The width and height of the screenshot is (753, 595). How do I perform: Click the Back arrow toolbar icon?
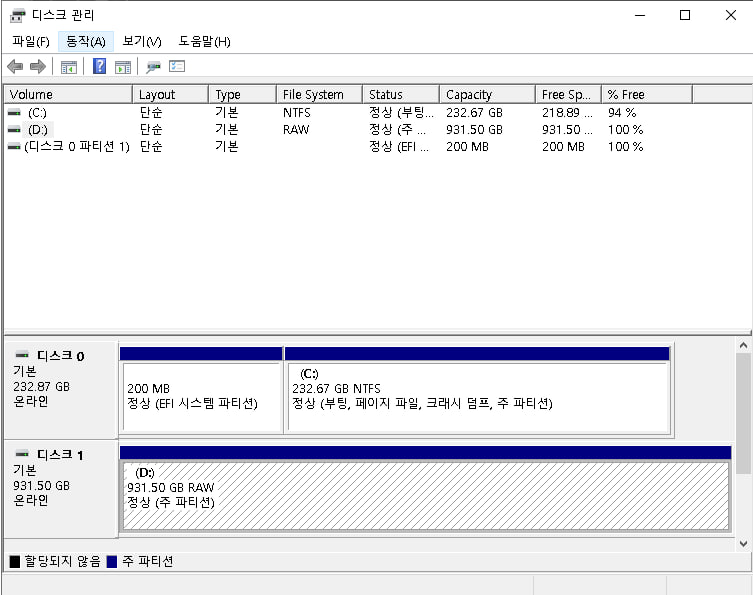click(15, 67)
